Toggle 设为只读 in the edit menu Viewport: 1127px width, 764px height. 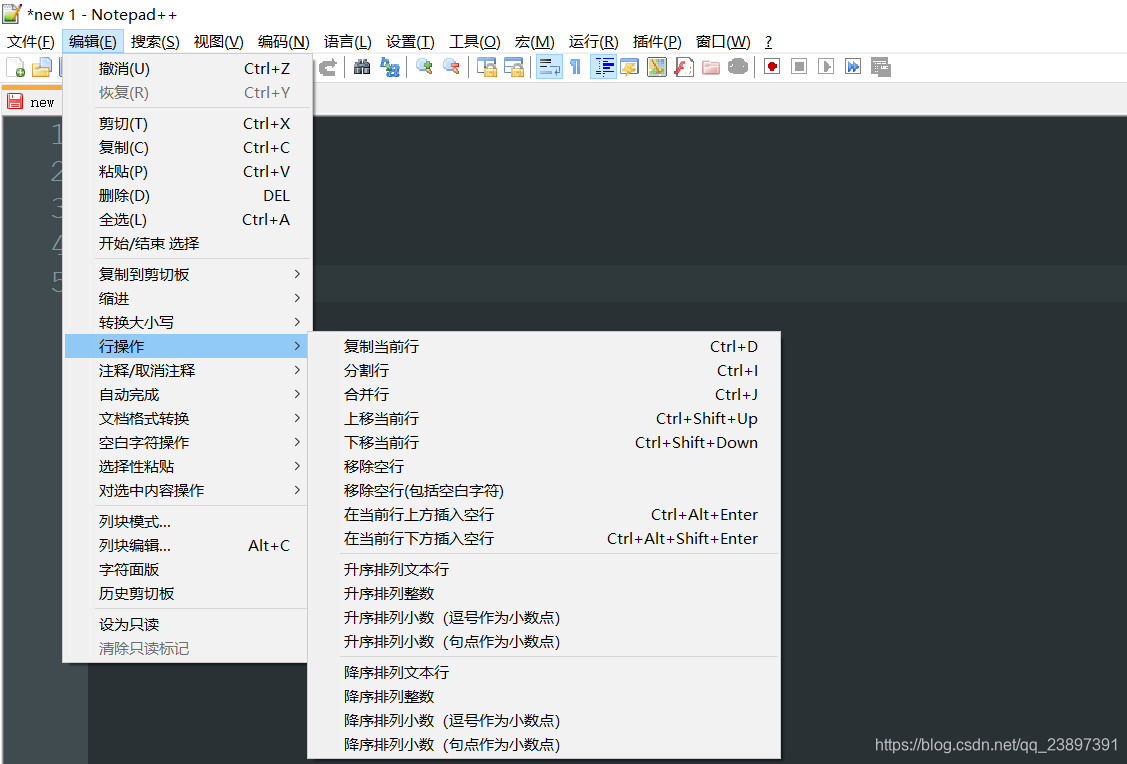point(187,625)
